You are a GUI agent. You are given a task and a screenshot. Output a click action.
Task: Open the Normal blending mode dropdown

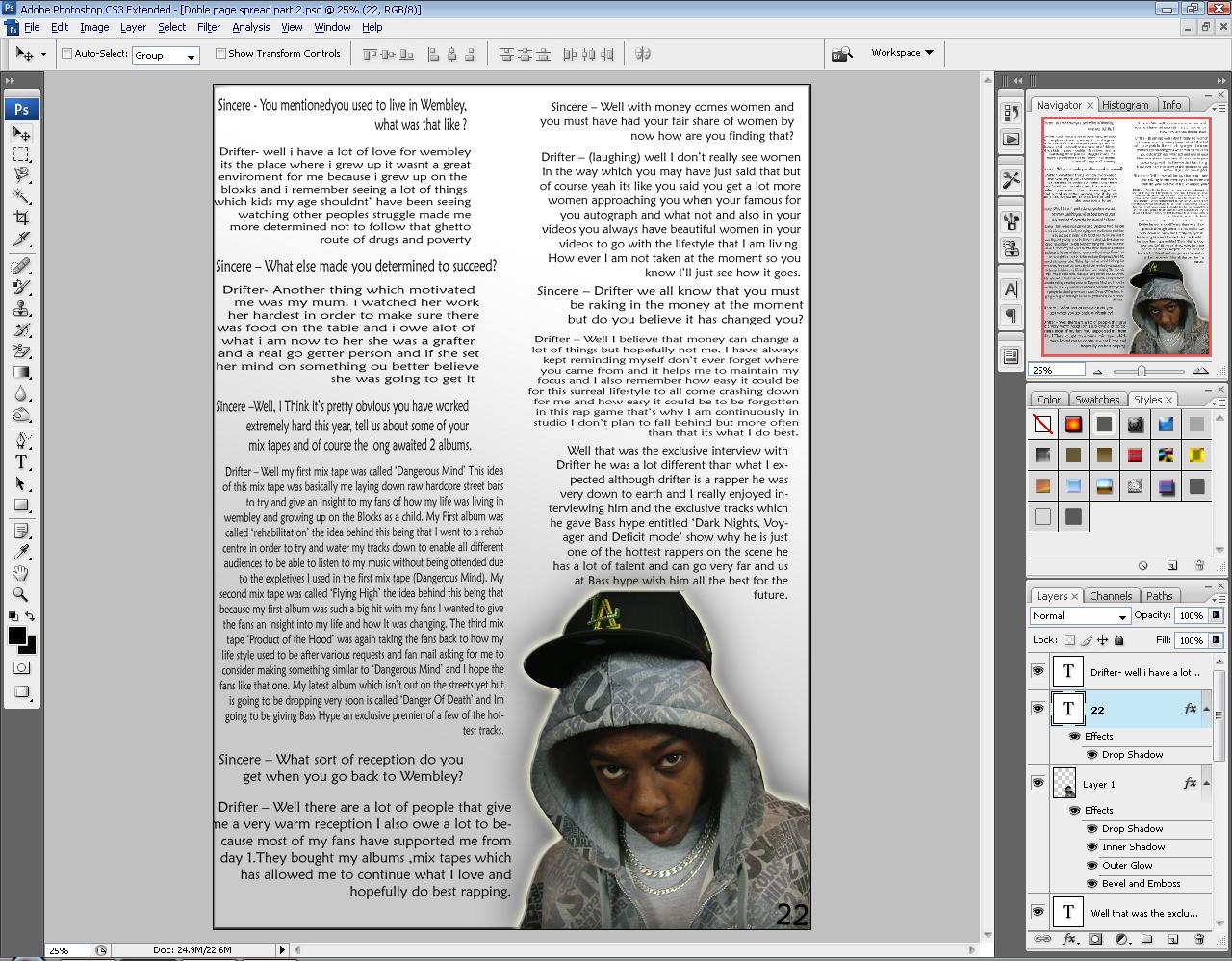(x=1078, y=615)
